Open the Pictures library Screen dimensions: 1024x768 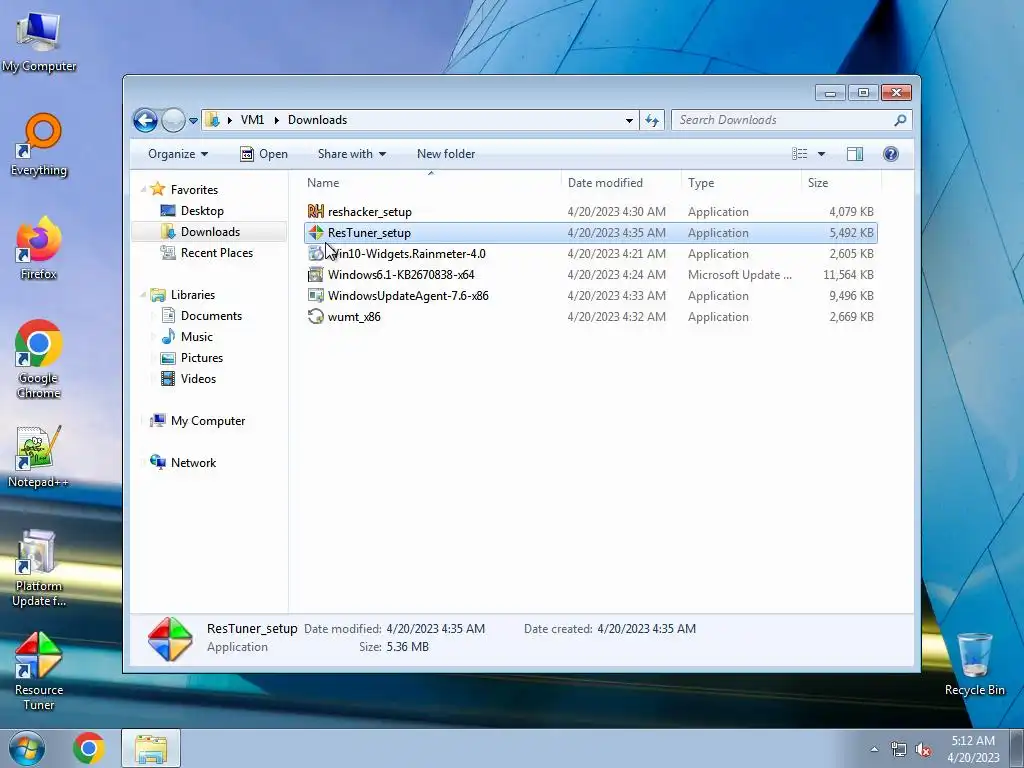pyautogui.click(x=201, y=358)
